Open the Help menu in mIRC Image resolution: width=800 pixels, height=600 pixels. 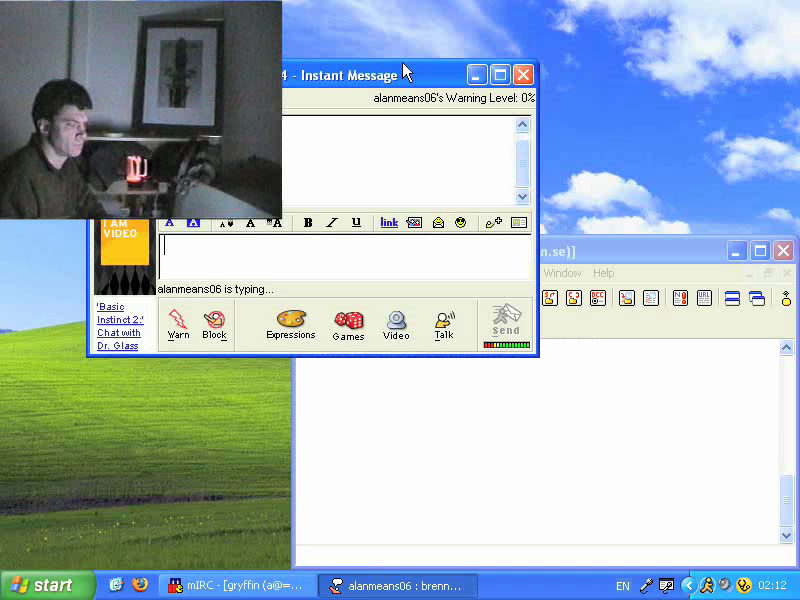coord(603,273)
